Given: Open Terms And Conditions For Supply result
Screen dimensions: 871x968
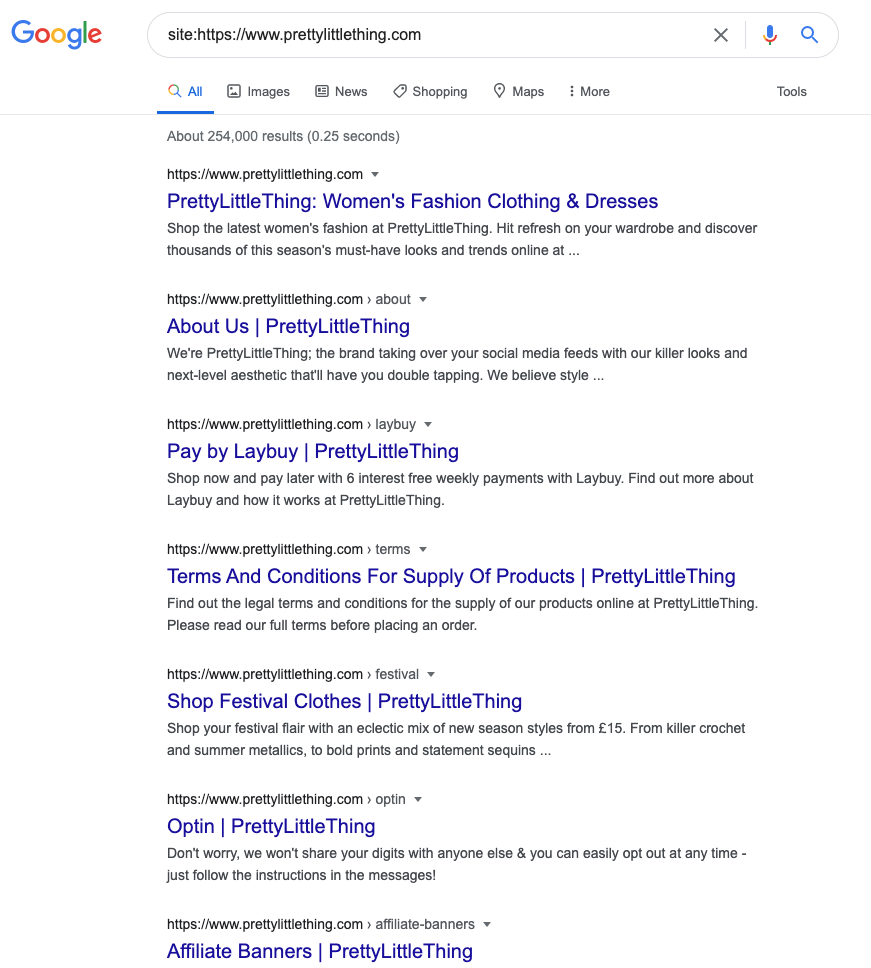Looking at the screenshot, I should tap(451, 576).
